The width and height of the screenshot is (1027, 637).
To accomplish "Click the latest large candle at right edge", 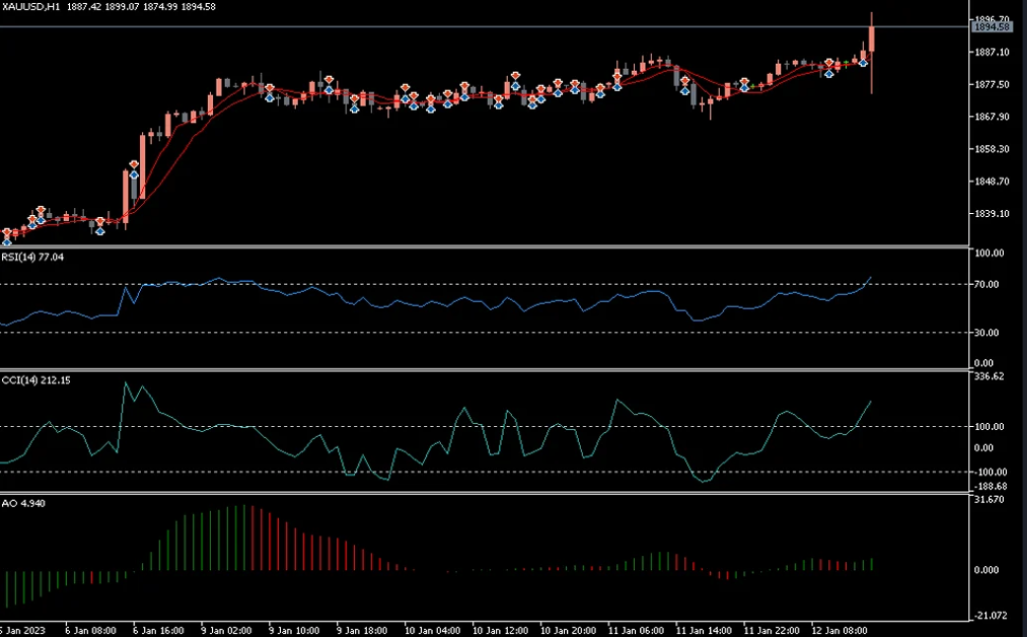I will pos(872,38).
